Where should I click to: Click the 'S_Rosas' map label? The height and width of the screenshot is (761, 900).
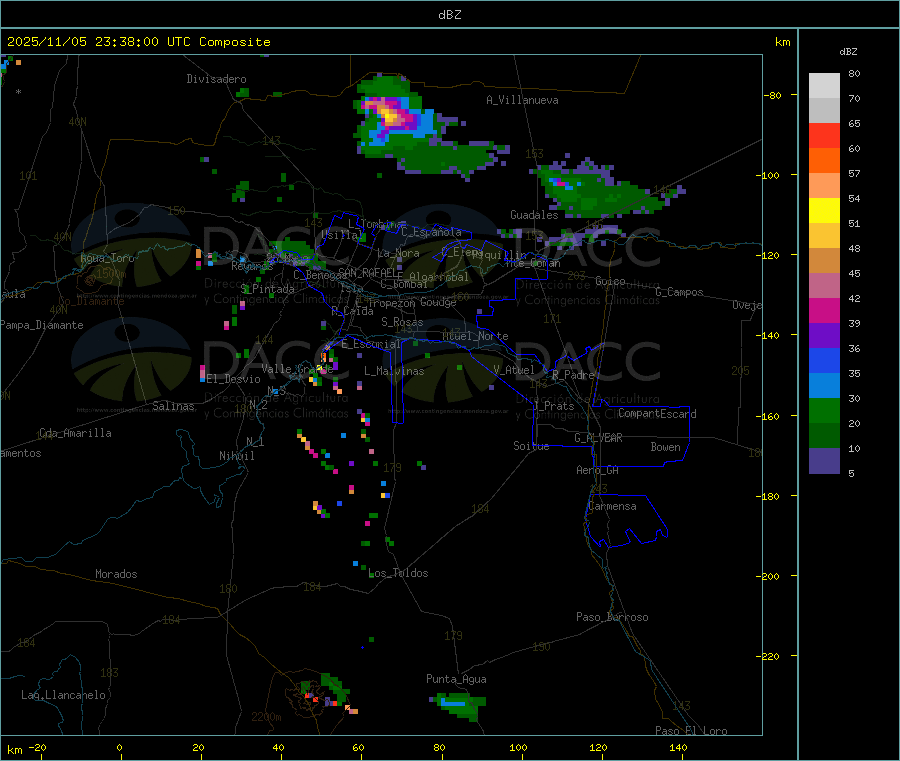click(402, 322)
